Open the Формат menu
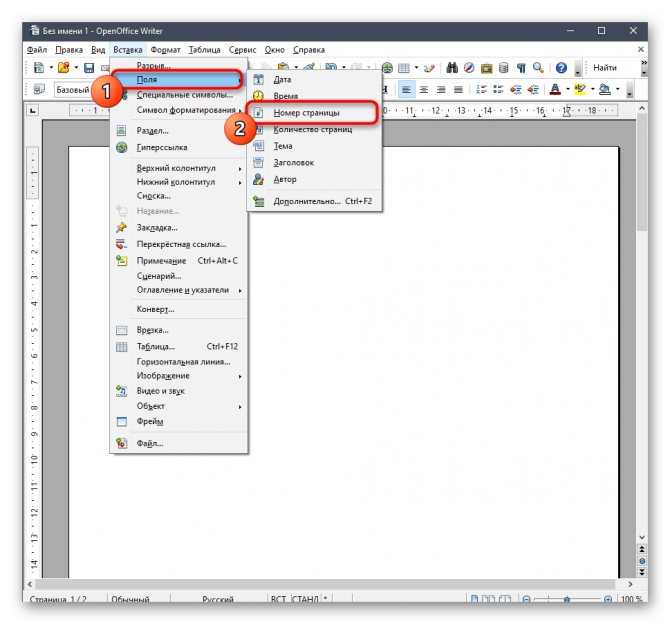Image resolution: width=670 pixels, height=624 pixels. [165, 50]
